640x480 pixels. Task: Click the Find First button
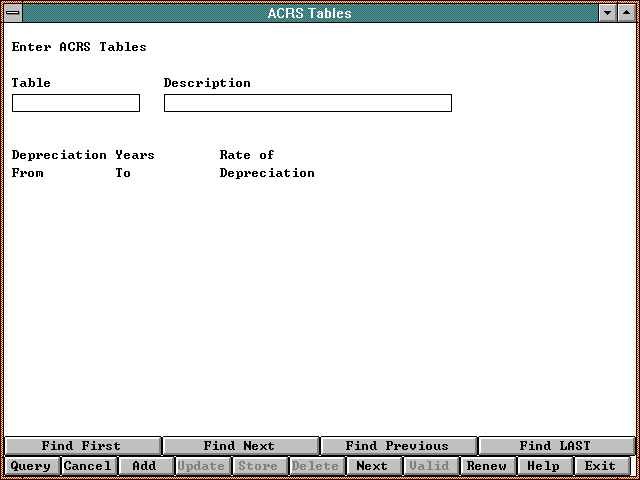(81, 446)
